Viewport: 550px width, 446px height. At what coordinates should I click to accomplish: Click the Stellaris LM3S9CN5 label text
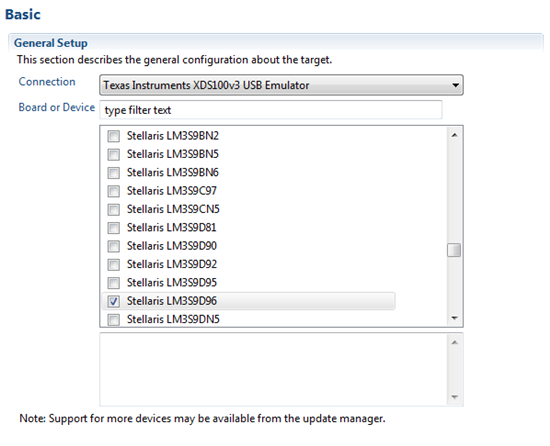173,209
